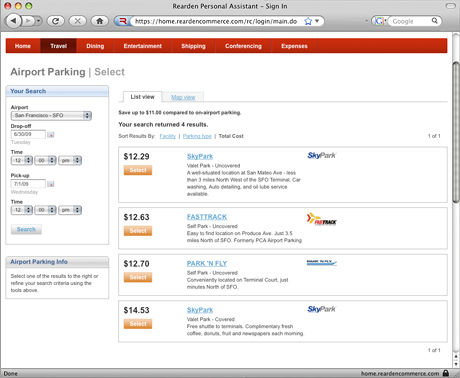
Task: Open the Home navigation tab
Action: point(23,46)
